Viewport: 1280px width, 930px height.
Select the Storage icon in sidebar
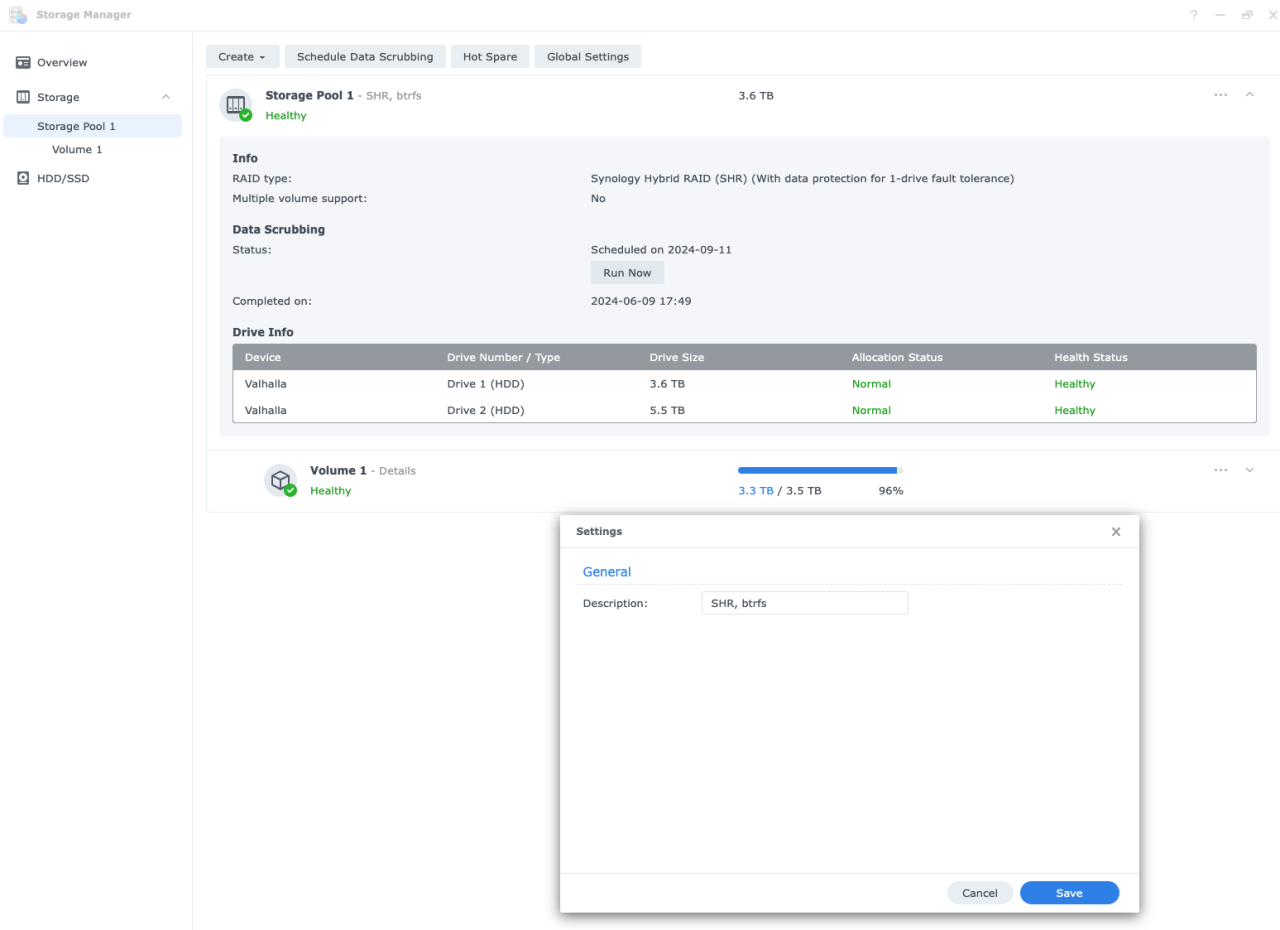(21, 96)
